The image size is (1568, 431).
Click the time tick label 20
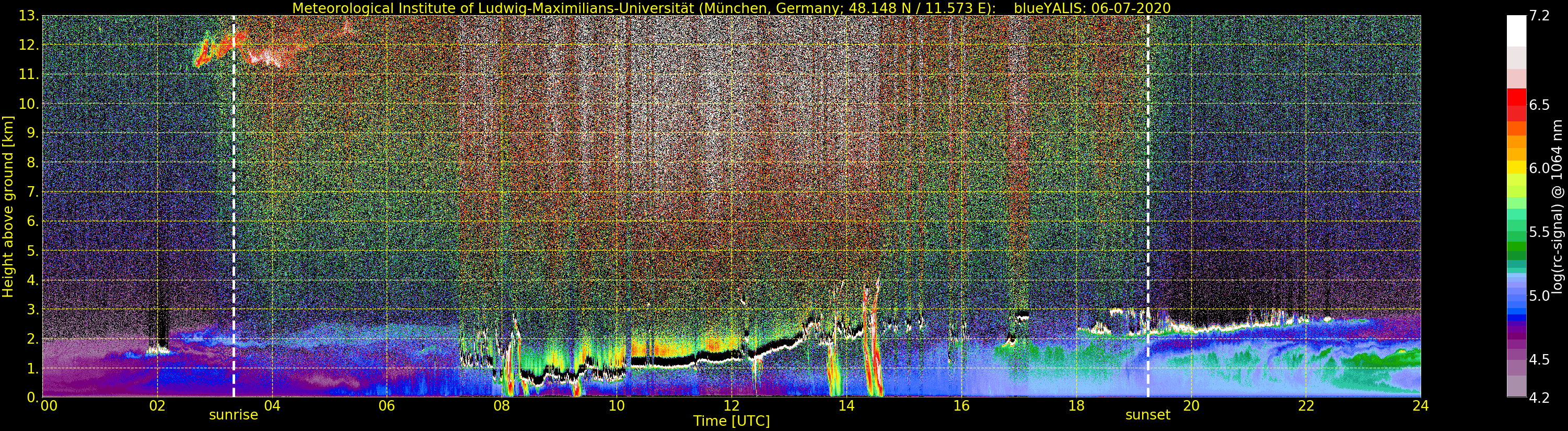[x=1191, y=406]
